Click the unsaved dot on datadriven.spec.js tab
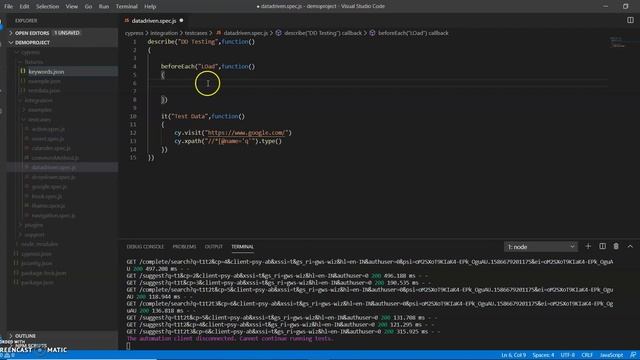The width and height of the screenshot is (640, 360). (181, 20)
